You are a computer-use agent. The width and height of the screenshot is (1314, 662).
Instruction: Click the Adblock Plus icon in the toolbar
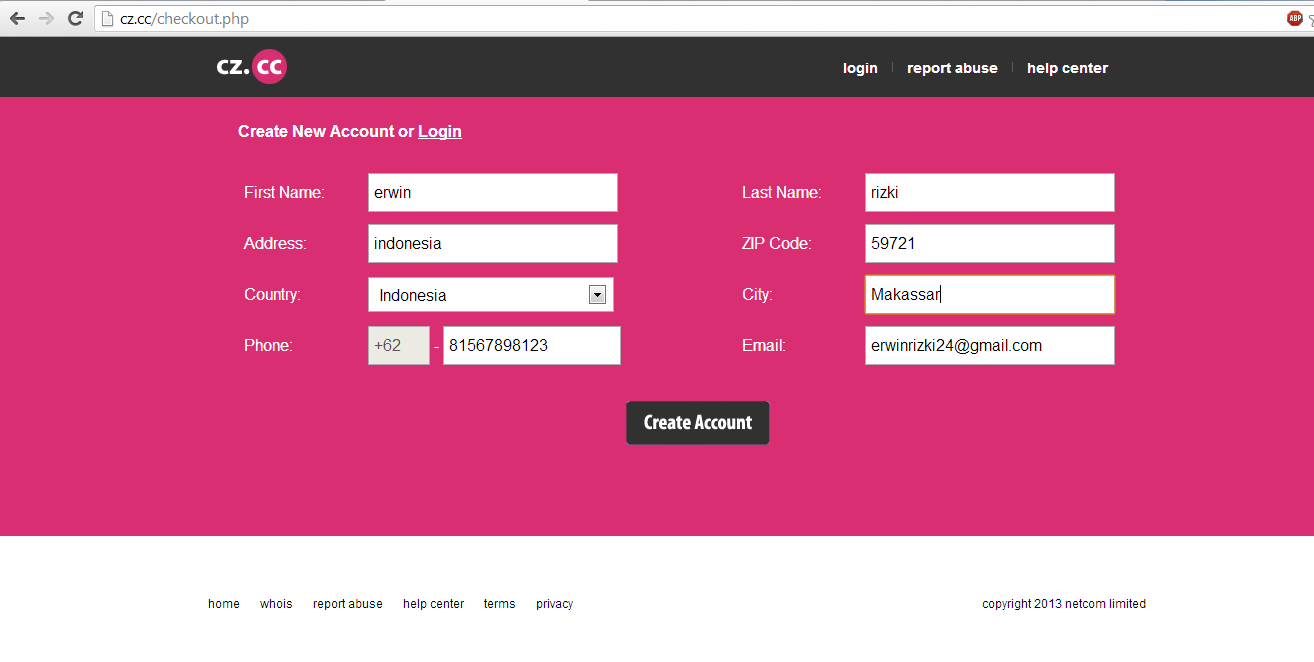1295,17
